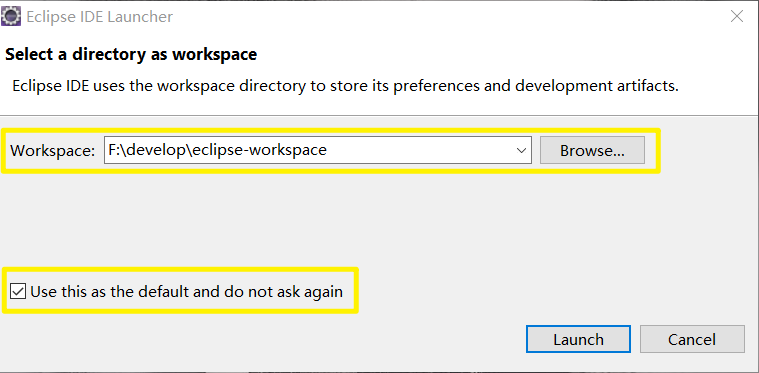
Task: Click the Eclipse logo icon in title bar
Action: [x=11, y=16]
